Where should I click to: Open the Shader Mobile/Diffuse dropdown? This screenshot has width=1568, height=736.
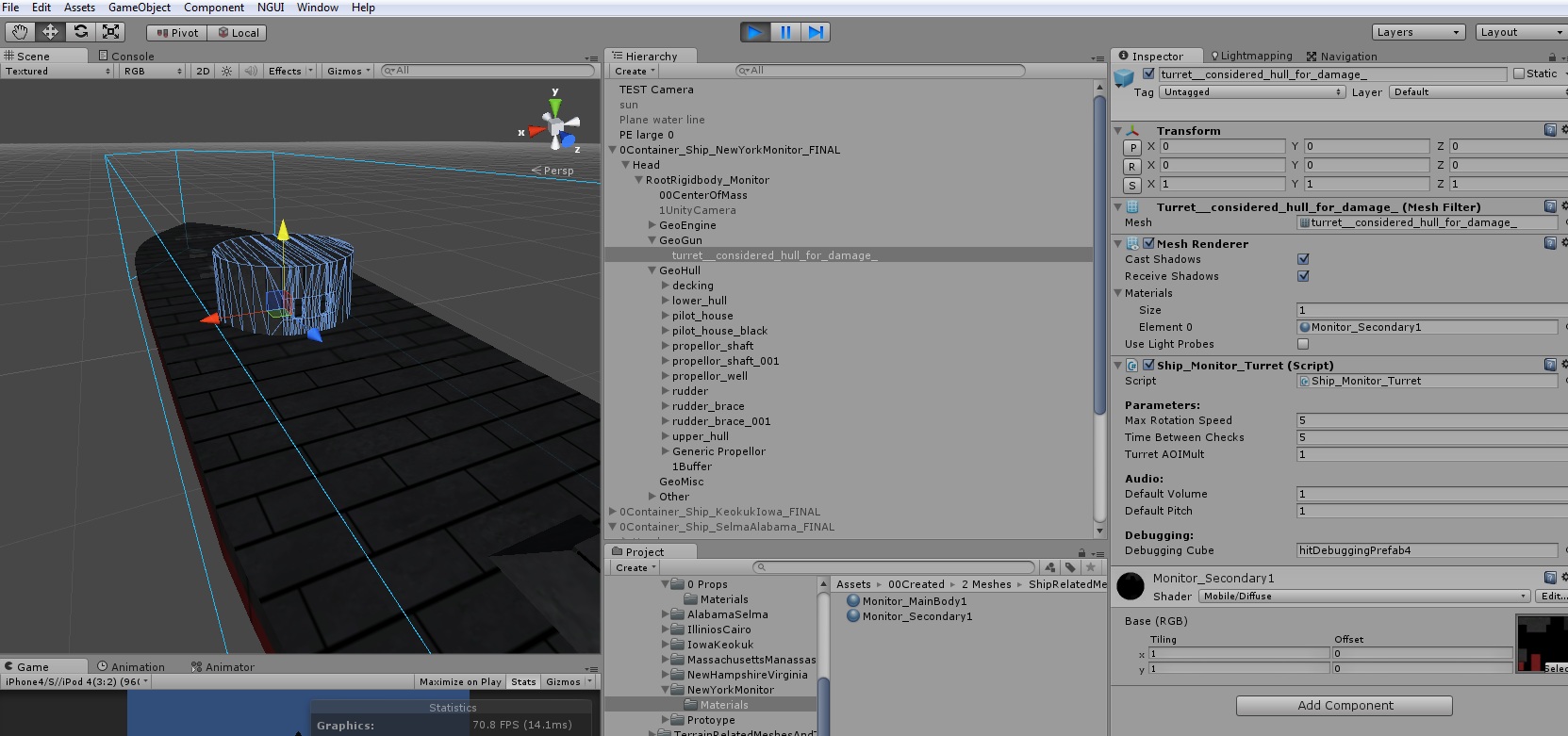pos(1363,597)
